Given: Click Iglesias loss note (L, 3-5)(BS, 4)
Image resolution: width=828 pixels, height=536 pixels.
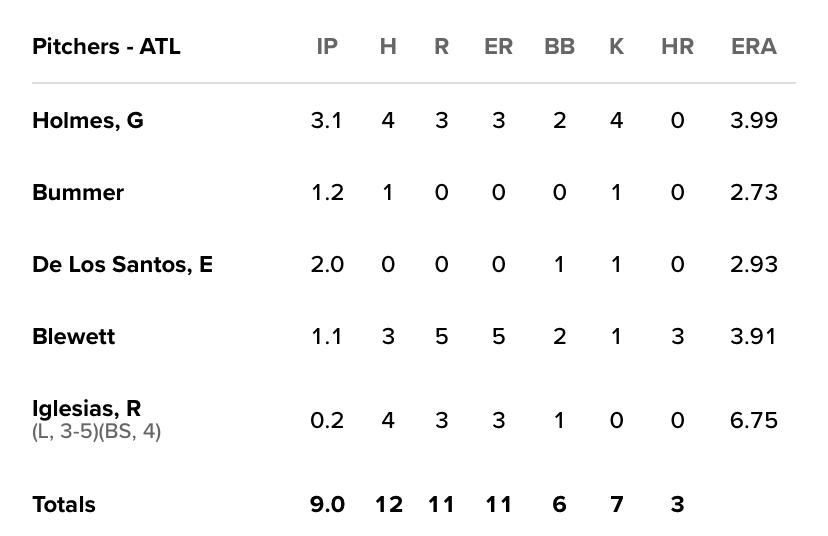Looking at the screenshot, I should tap(97, 431).
